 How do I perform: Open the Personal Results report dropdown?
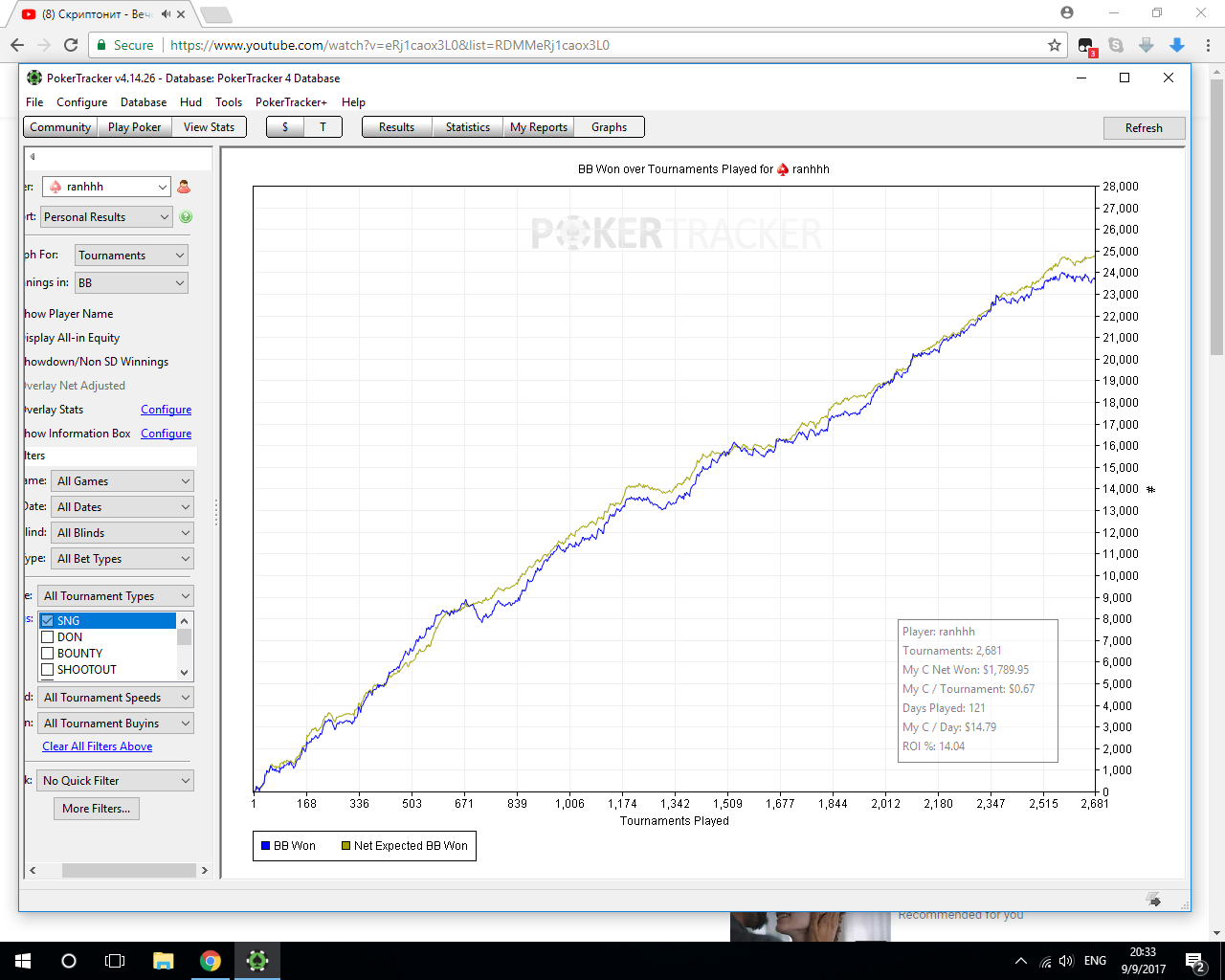(106, 217)
